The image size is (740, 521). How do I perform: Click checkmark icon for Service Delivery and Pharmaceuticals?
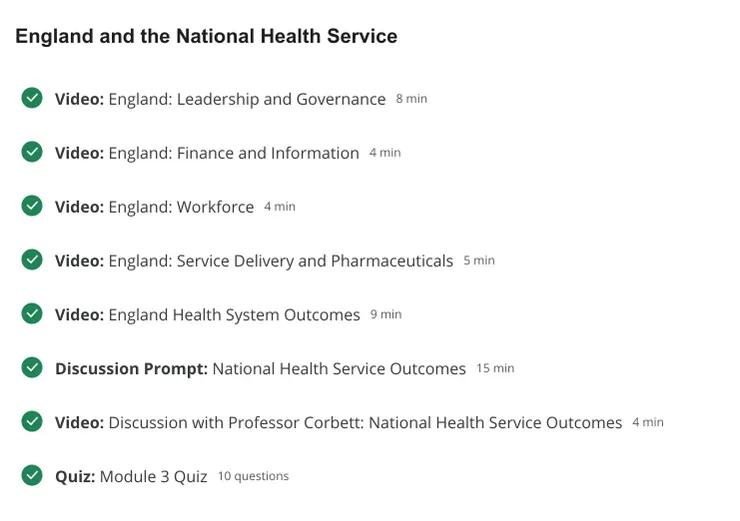point(32,260)
